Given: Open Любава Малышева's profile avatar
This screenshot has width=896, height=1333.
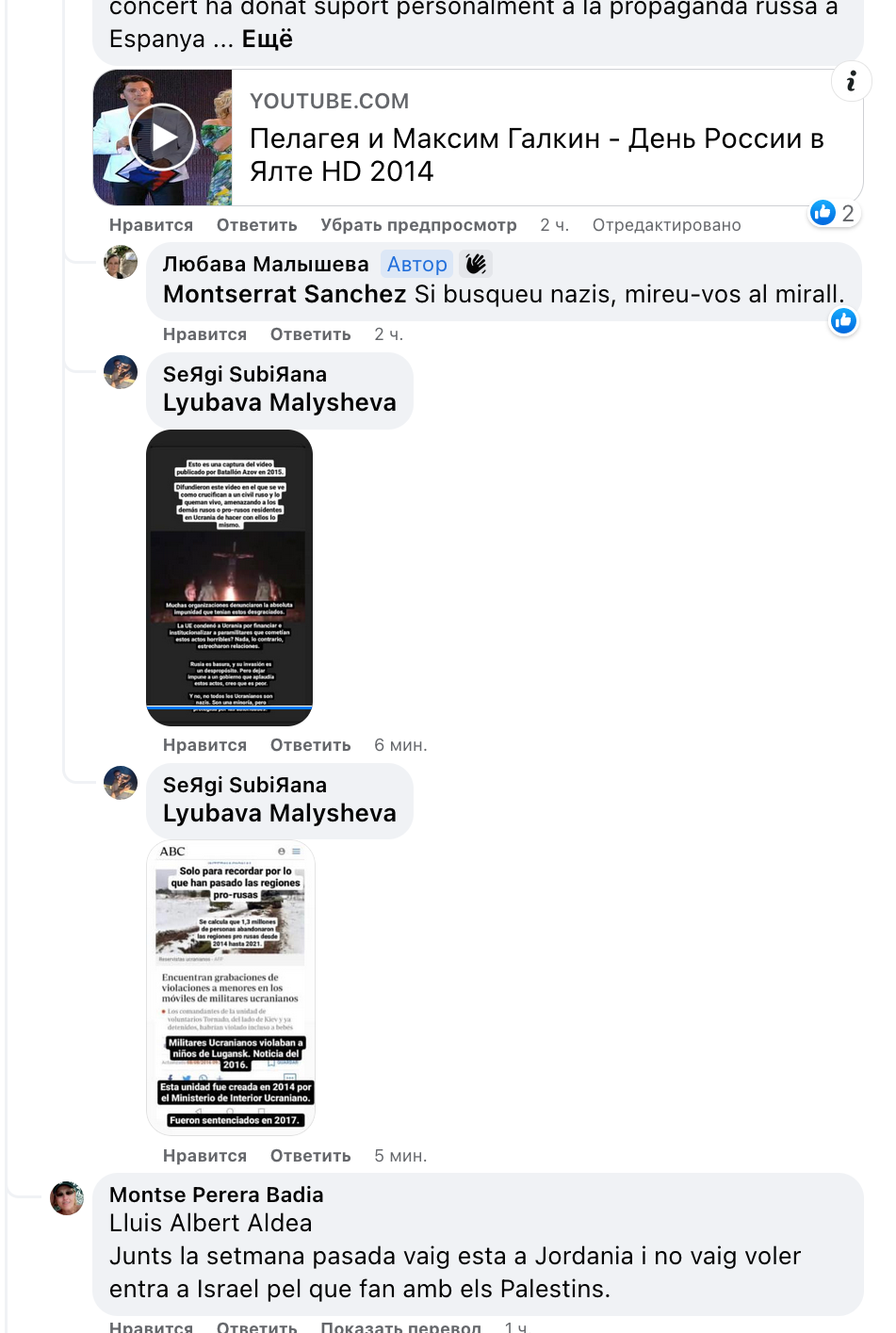Looking at the screenshot, I should [121, 262].
